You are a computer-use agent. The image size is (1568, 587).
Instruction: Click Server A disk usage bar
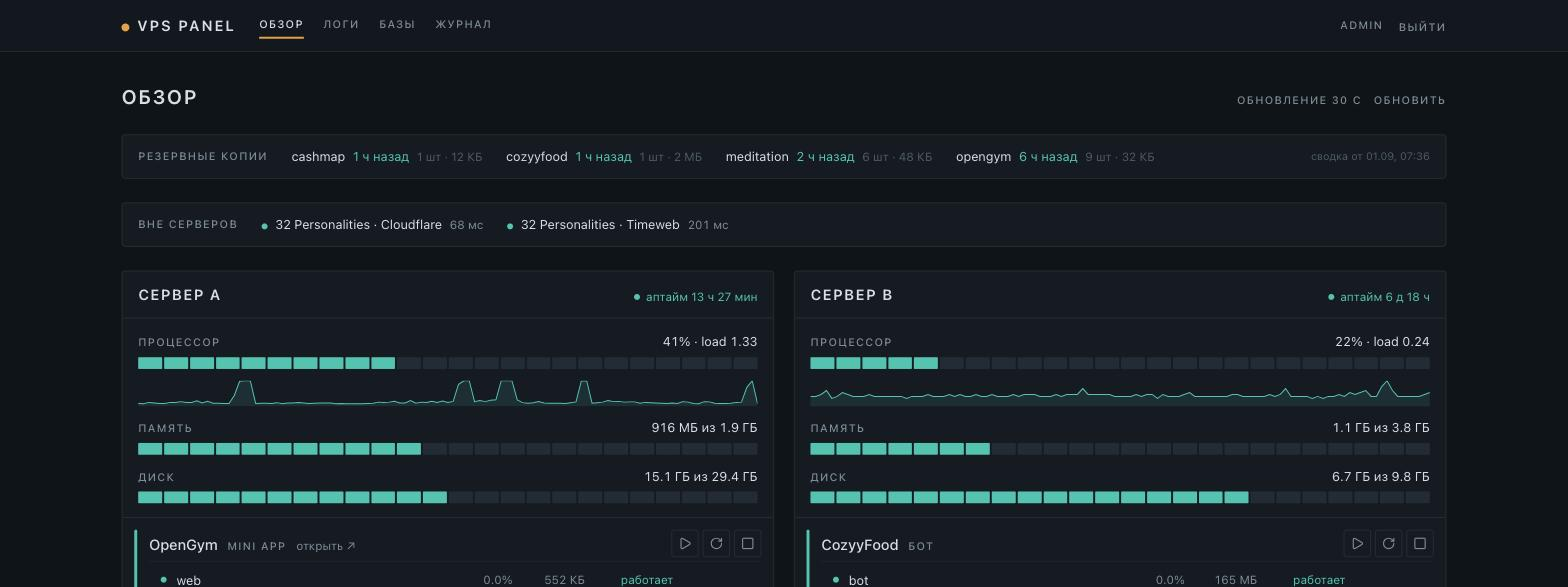pos(448,497)
